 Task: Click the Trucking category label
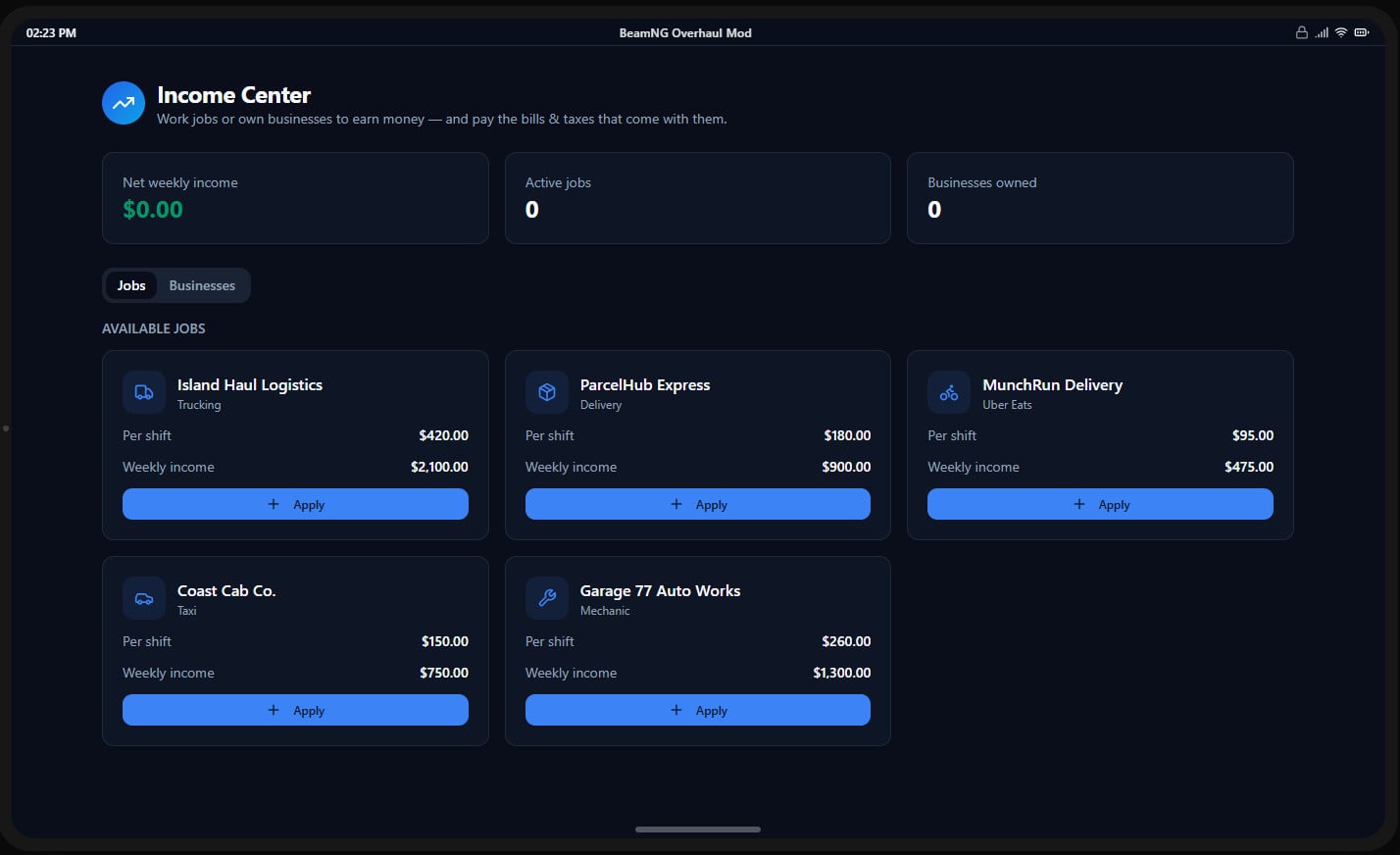[199, 405]
